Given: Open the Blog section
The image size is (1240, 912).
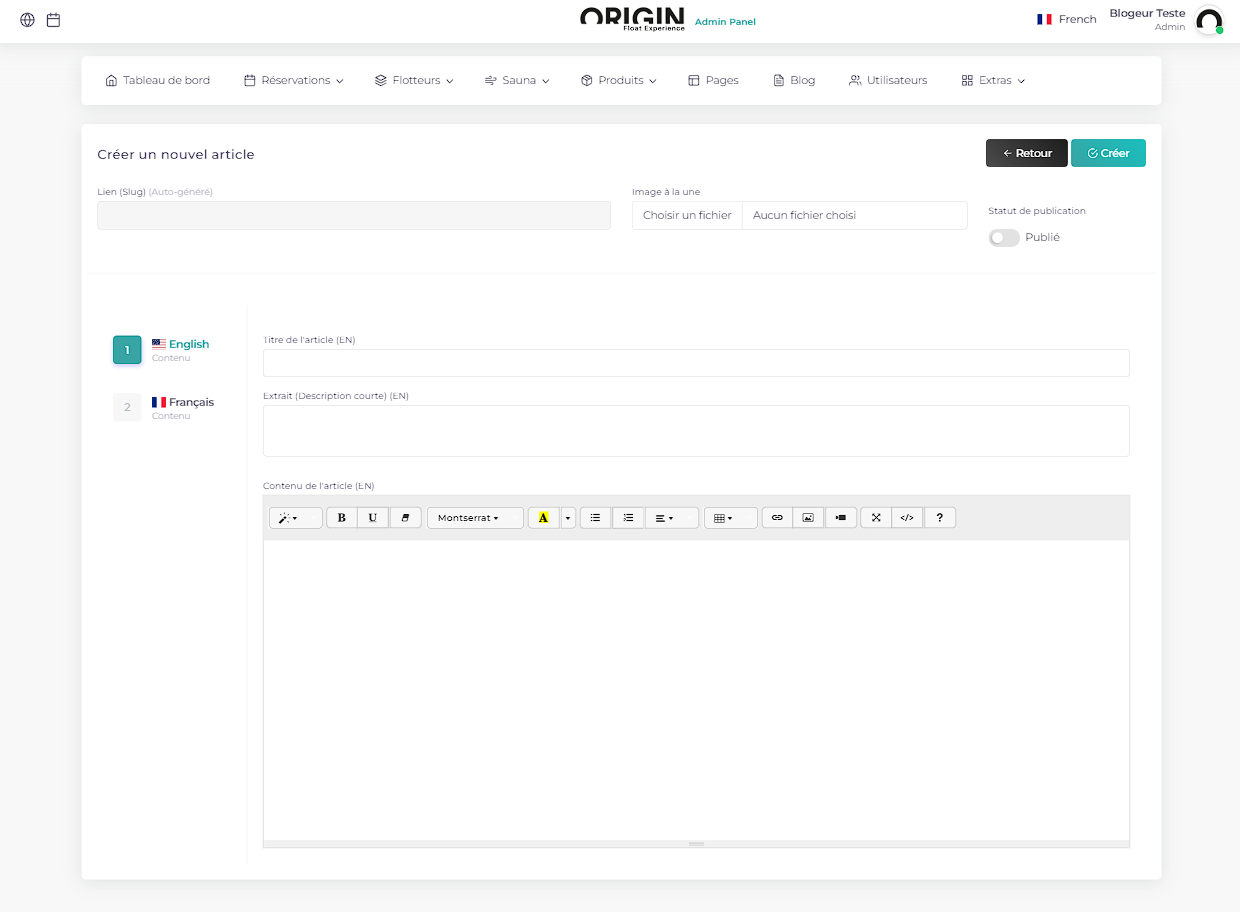Looking at the screenshot, I should tap(794, 80).
